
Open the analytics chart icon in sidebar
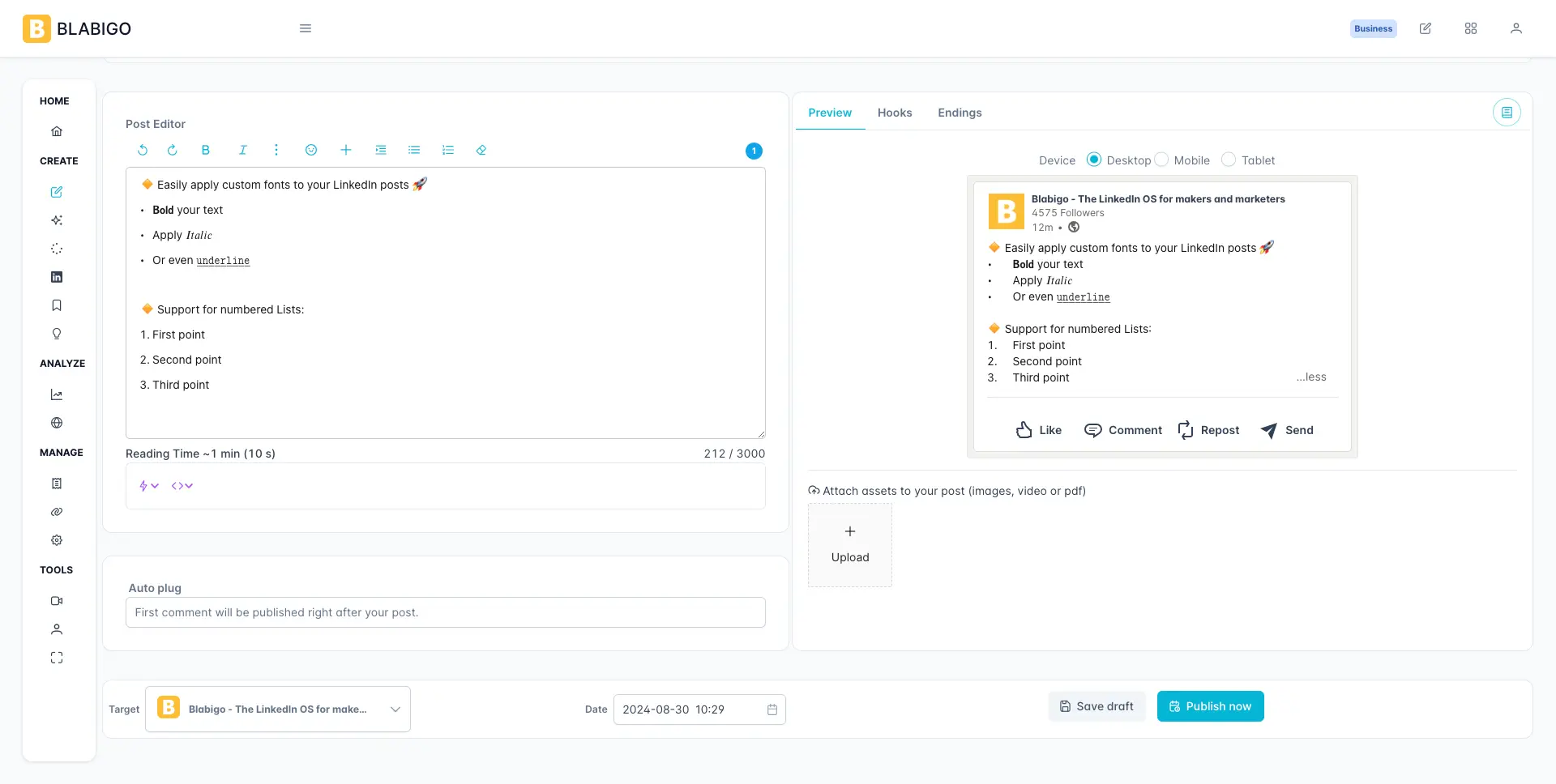point(57,394)
